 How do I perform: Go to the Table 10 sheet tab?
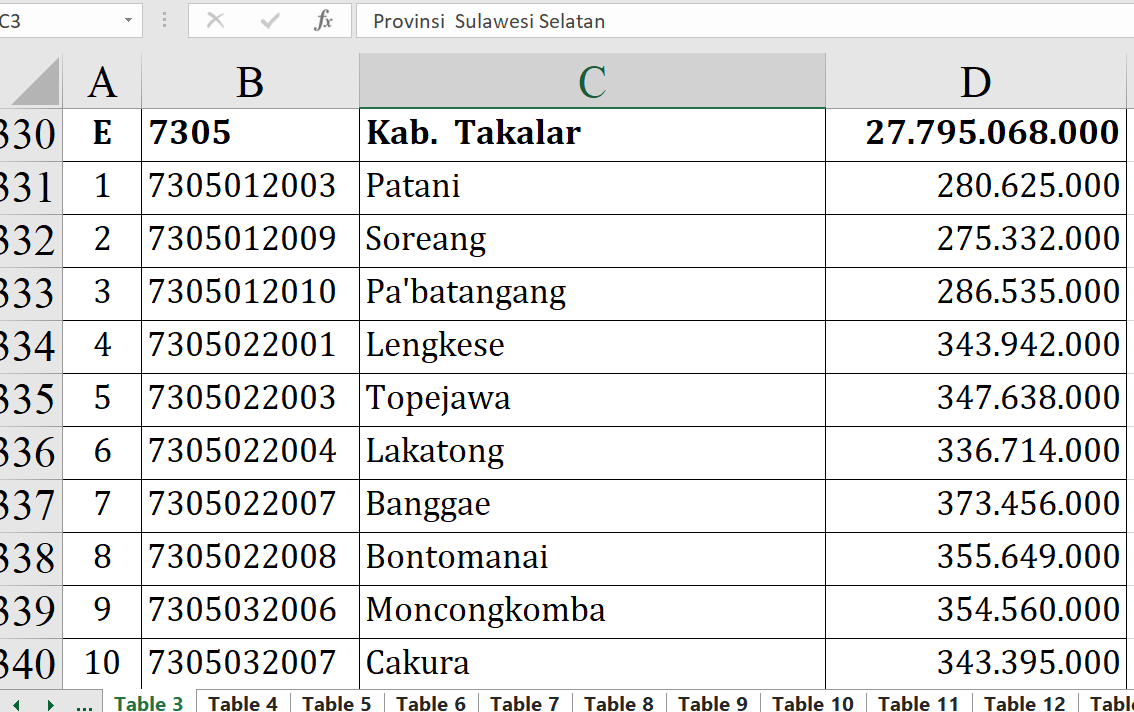pos(812,704)
